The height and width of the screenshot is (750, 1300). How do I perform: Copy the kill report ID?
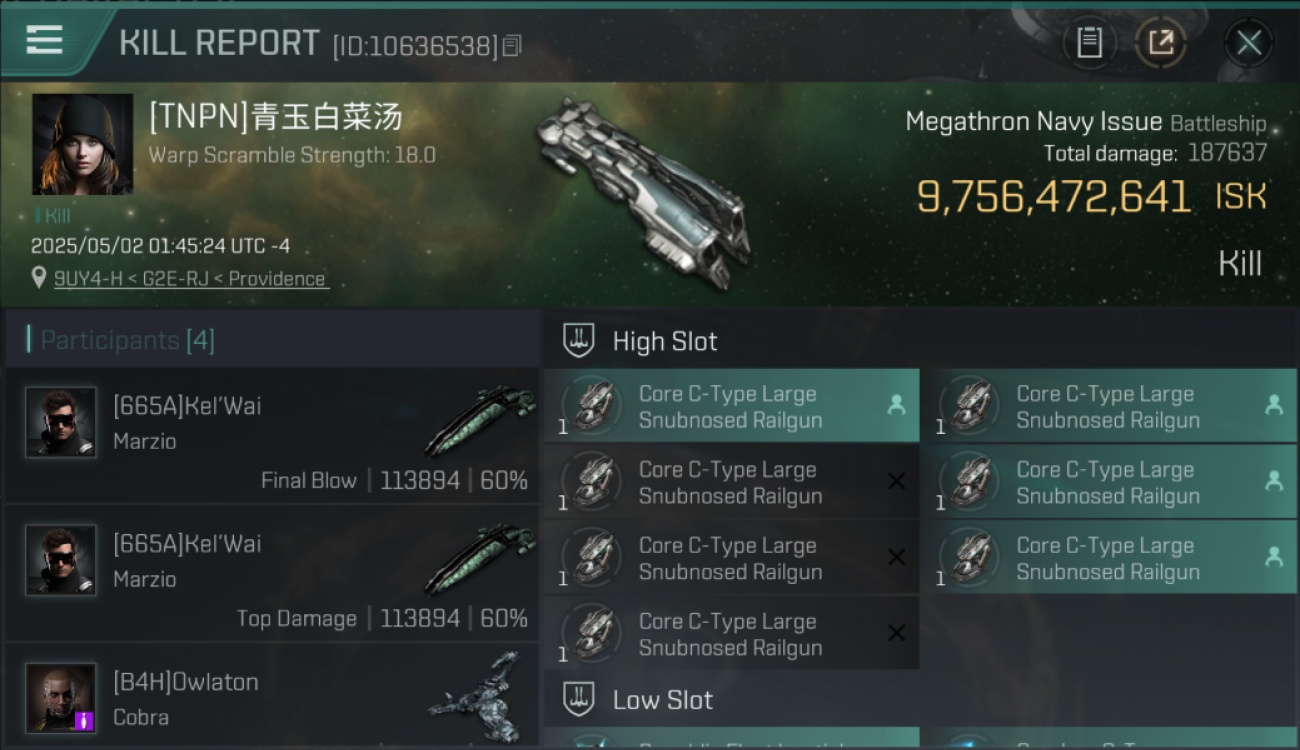(x=512, y=46)
